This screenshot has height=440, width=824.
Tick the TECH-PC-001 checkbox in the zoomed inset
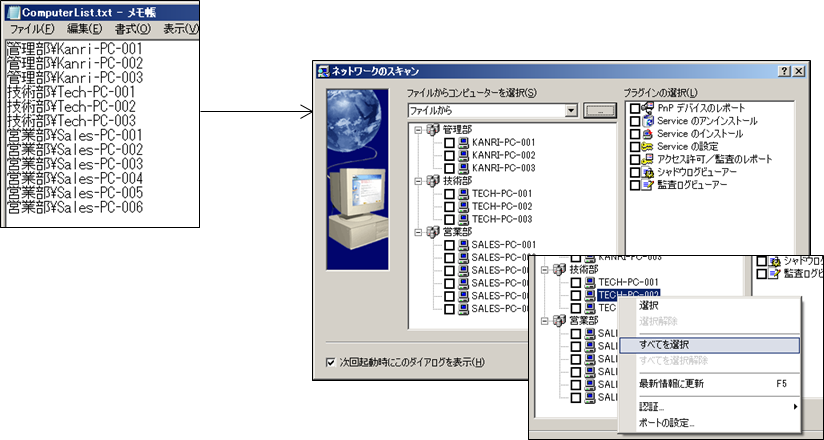click(576, 282)
